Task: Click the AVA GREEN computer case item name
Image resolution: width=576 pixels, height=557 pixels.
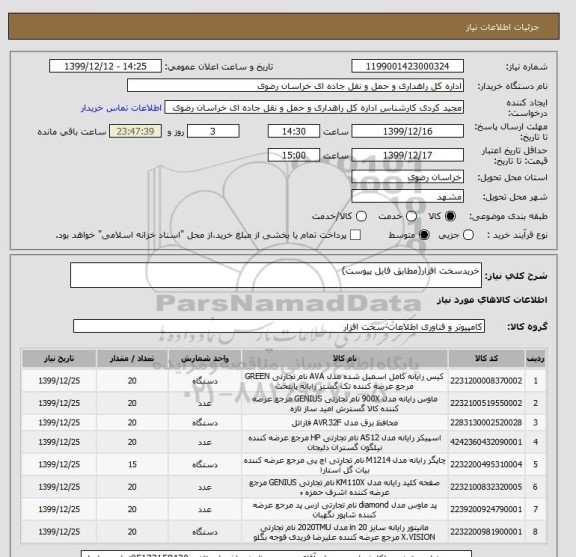Action: (345, 381)
